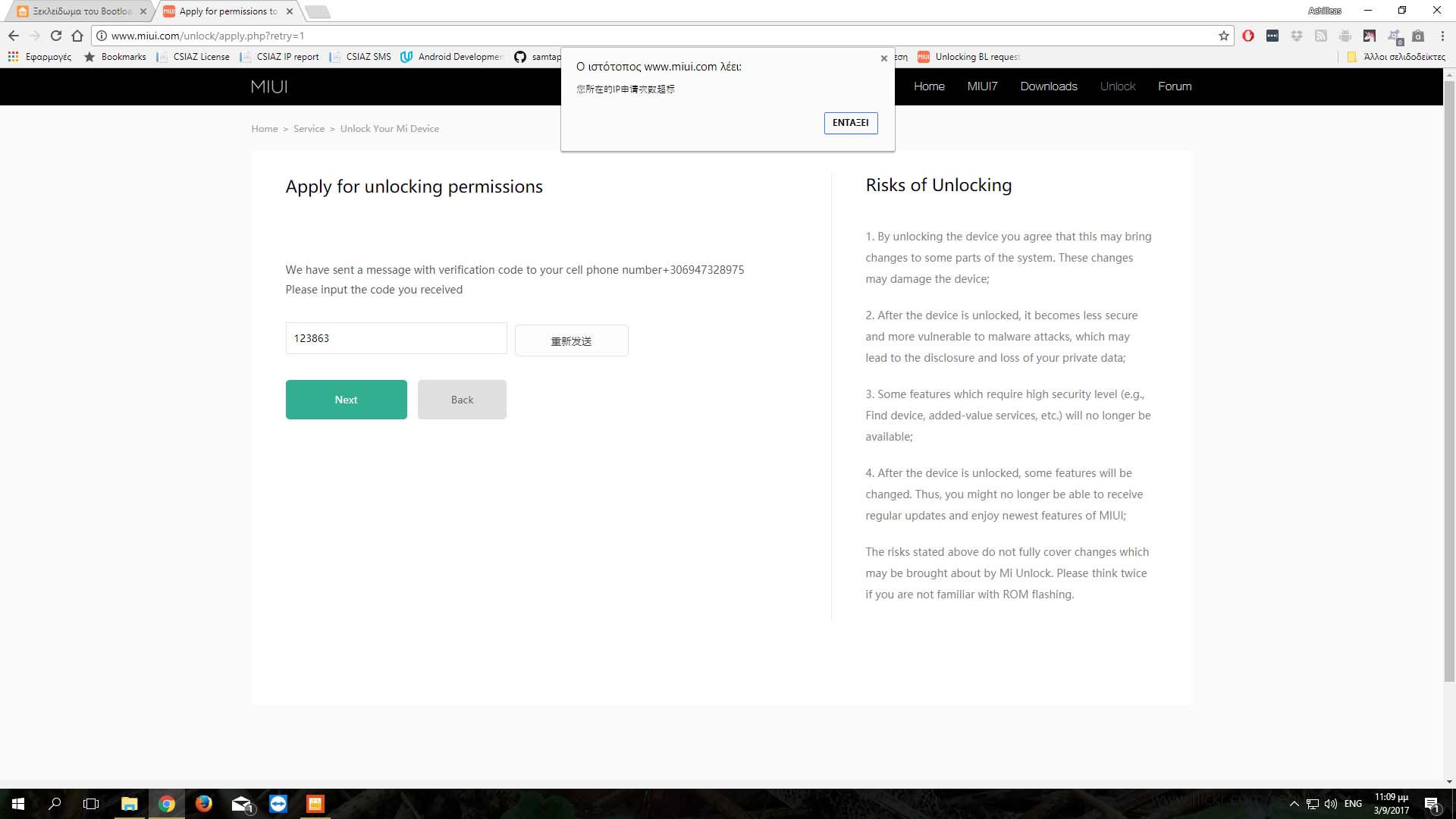Open the Downloads menu item
The image size is (1456, 819).
tap(1048, 86)
